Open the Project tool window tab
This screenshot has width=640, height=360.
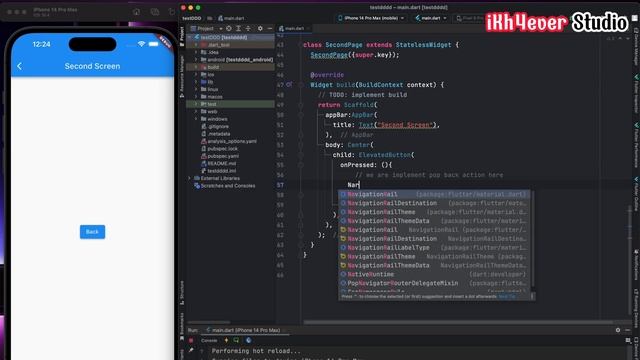182,37
